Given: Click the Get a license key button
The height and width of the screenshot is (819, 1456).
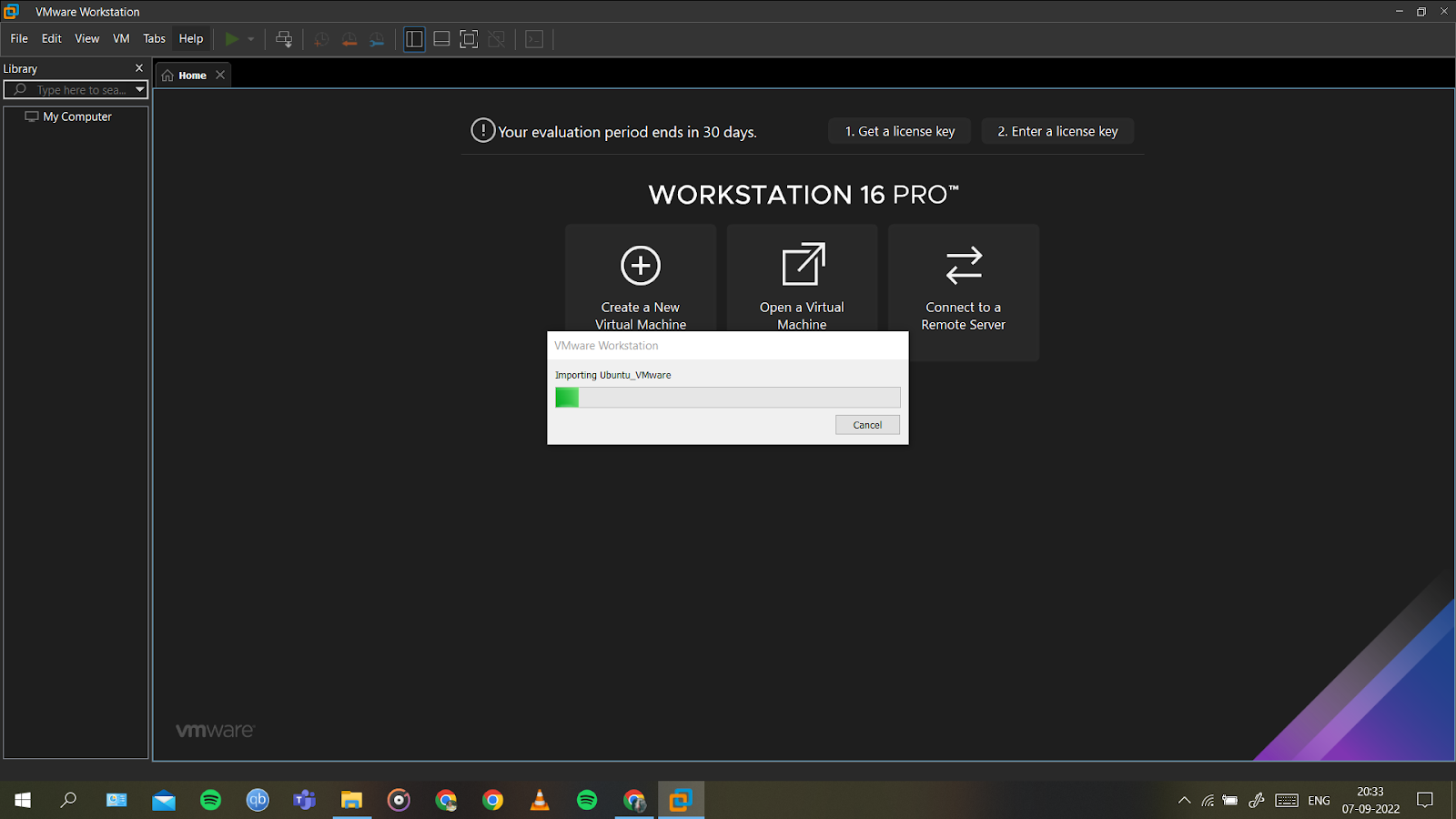Looking at the screenshot, I should (x=900, y=131).
